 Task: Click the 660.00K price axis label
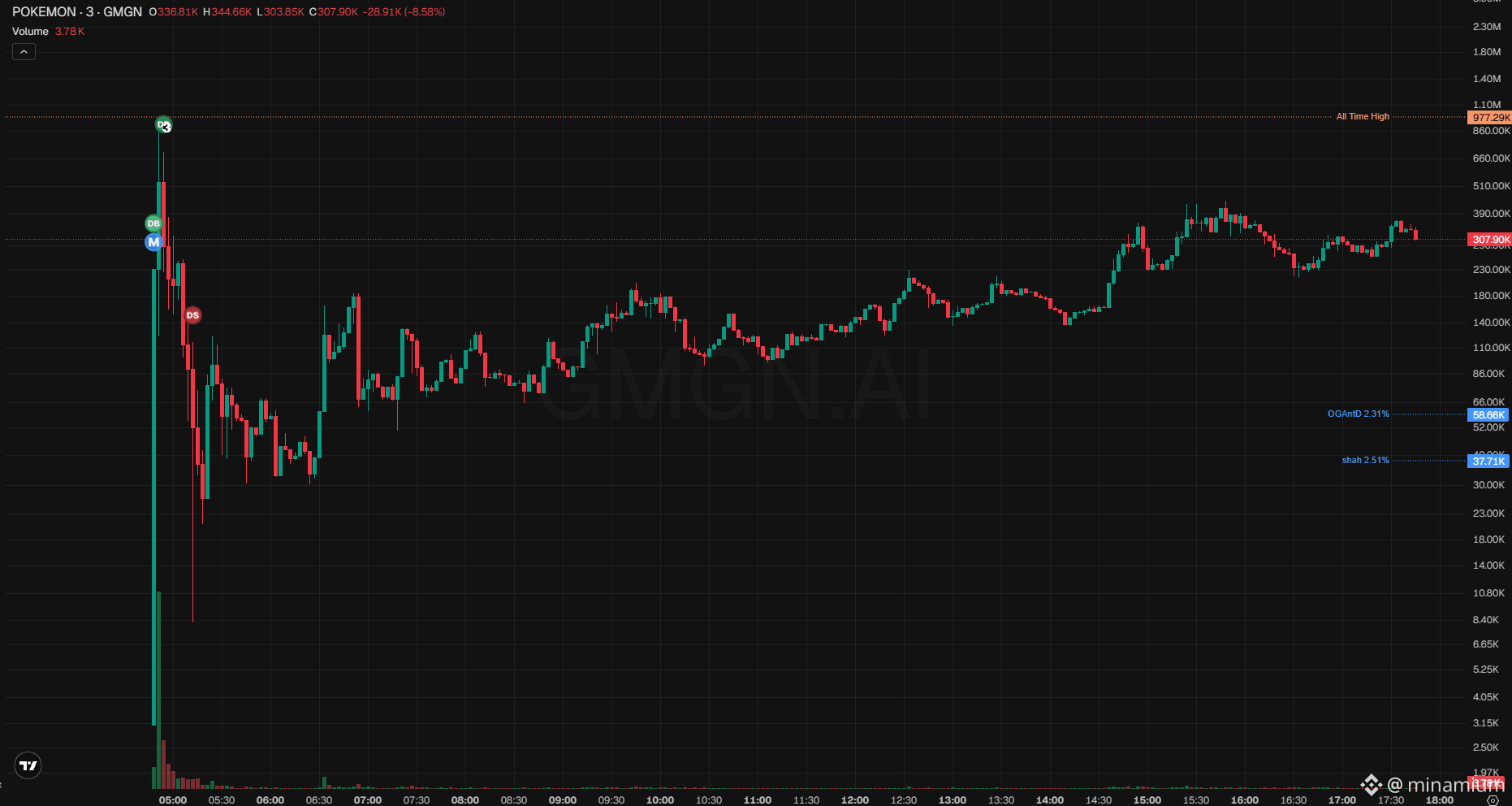[1492, 158]
